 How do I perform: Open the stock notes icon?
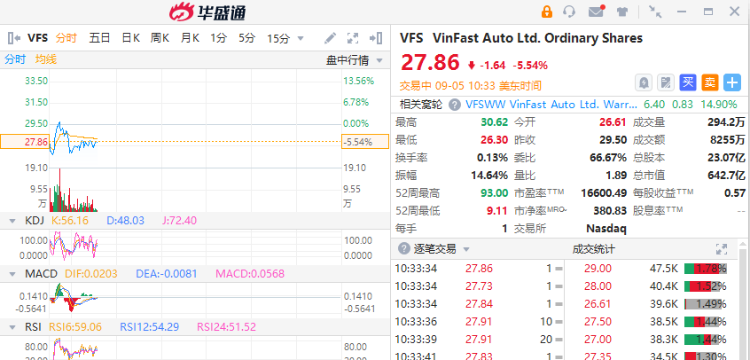tap(665, 83)
